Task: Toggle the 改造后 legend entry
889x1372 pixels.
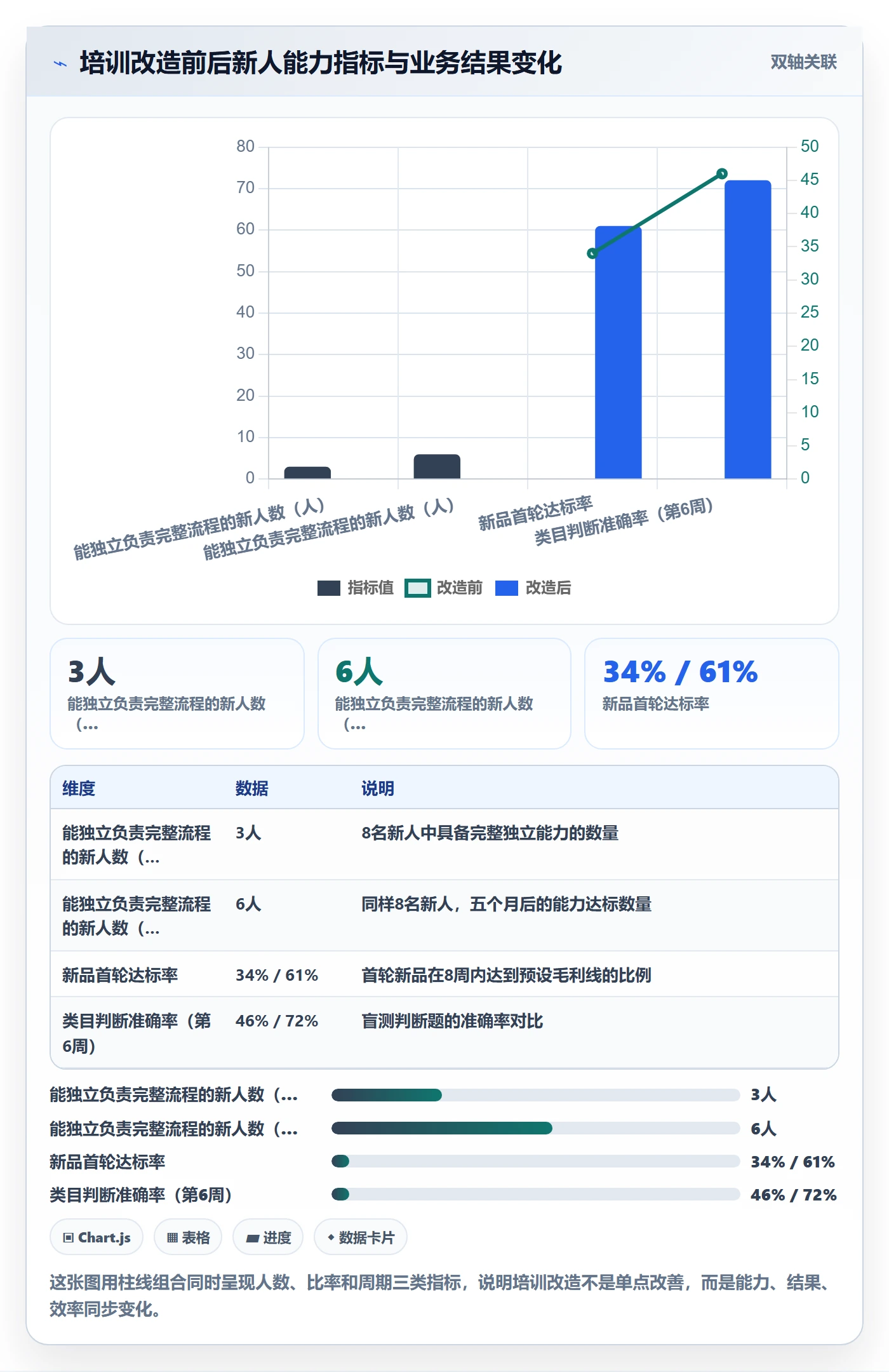Action: (x=533, y=588)
